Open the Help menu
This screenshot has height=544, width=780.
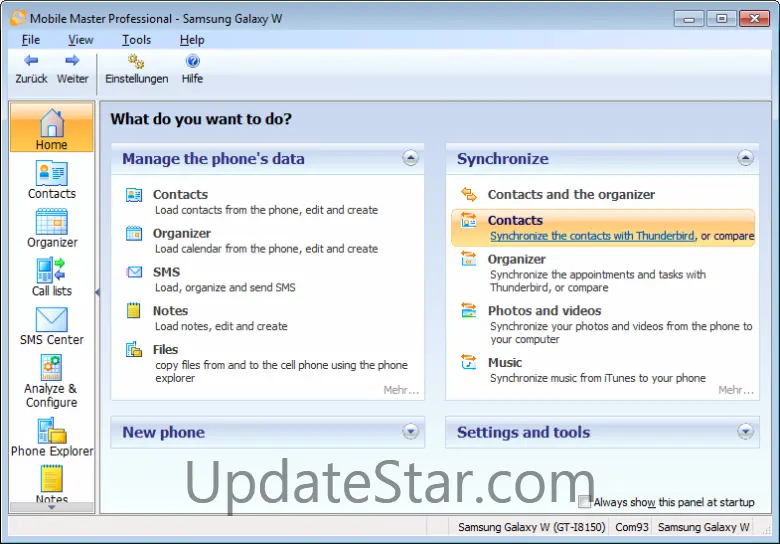click(x=192, y=40)
